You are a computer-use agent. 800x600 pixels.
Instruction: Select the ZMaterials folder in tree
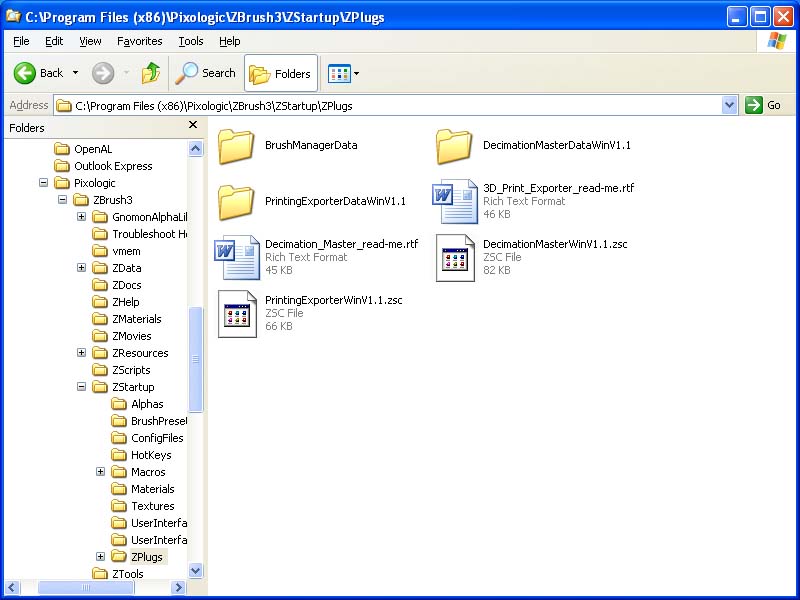pyautogui.click(x=127, y=319)
